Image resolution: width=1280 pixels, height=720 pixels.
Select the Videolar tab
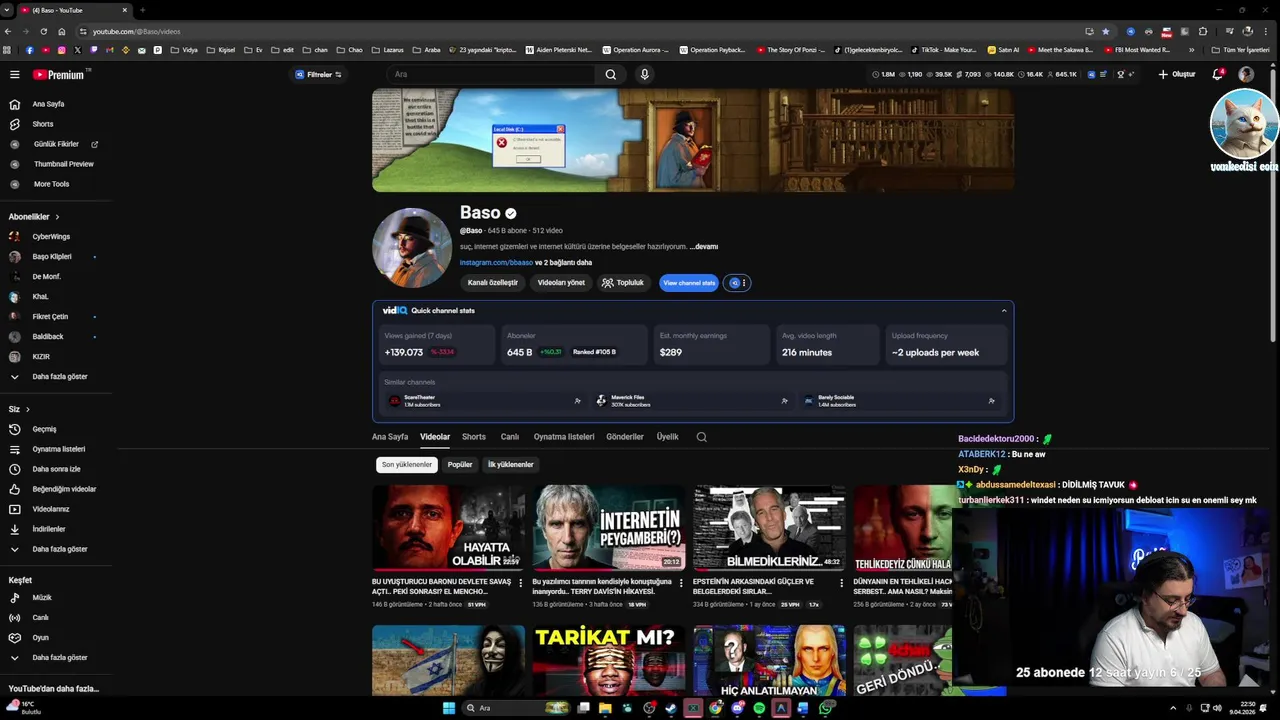435,437
